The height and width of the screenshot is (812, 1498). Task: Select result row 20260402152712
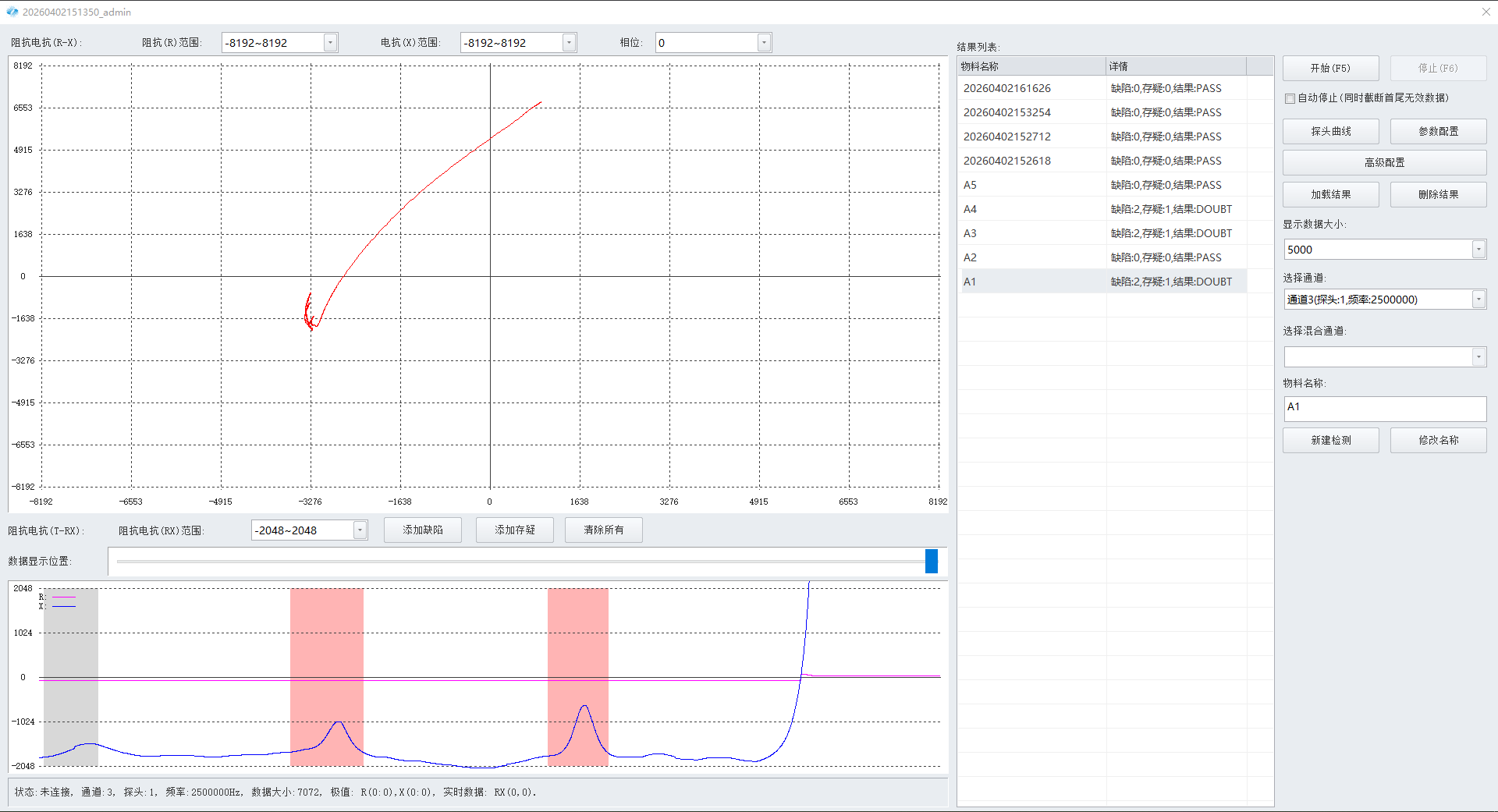coord(1103,137)
